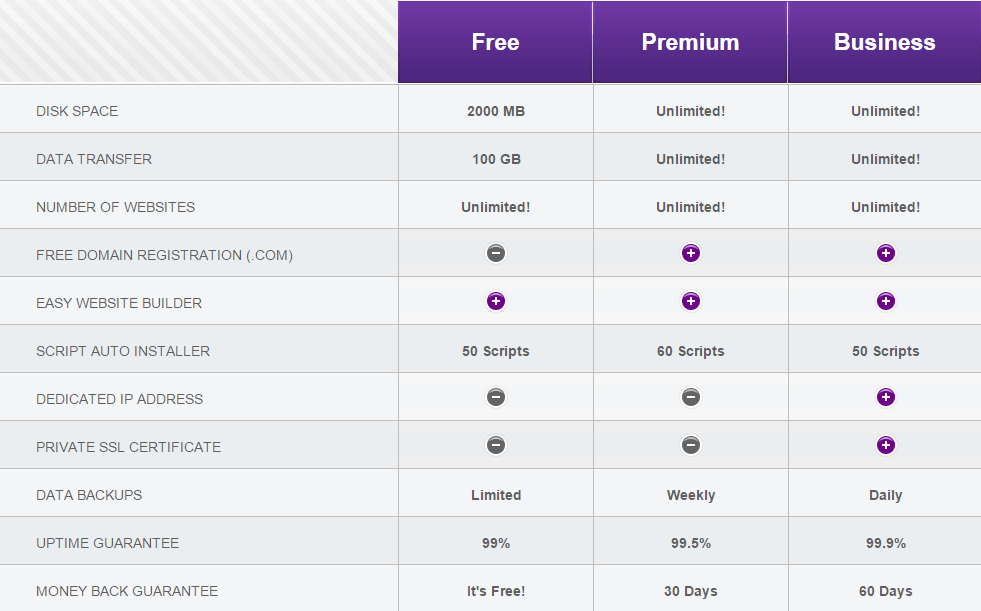Click the minus icon for Free domain registration
The height and width of the screenshot is (611, 981).
click(x=496, y=253)
